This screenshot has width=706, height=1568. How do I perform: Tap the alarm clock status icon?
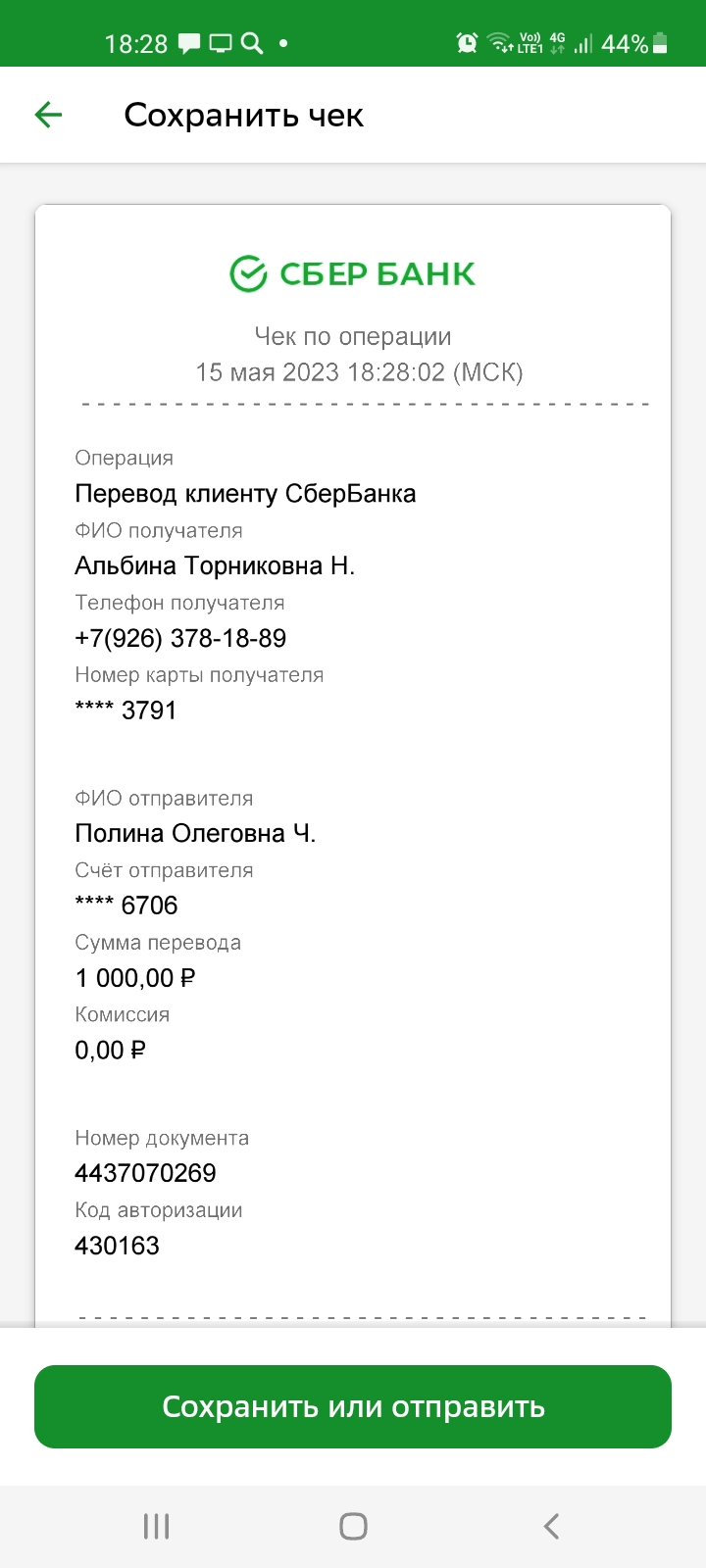468,43
